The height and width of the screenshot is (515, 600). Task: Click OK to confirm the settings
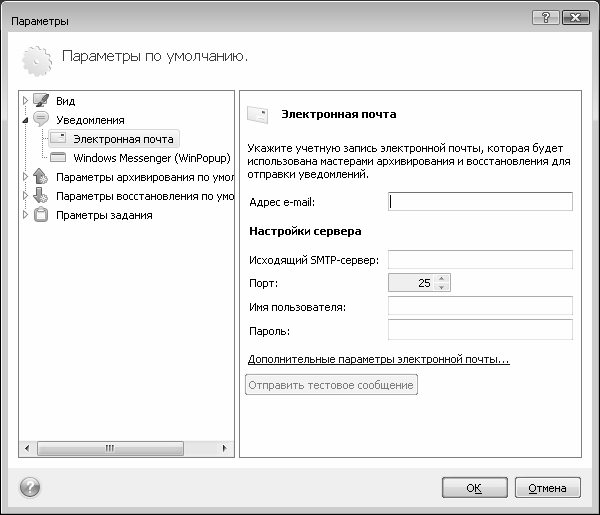tap(474, 488)
